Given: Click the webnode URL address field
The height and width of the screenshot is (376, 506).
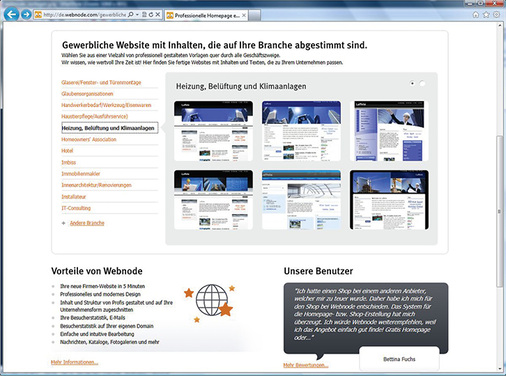Looking at the screenshot, I should tap(85, 15).
